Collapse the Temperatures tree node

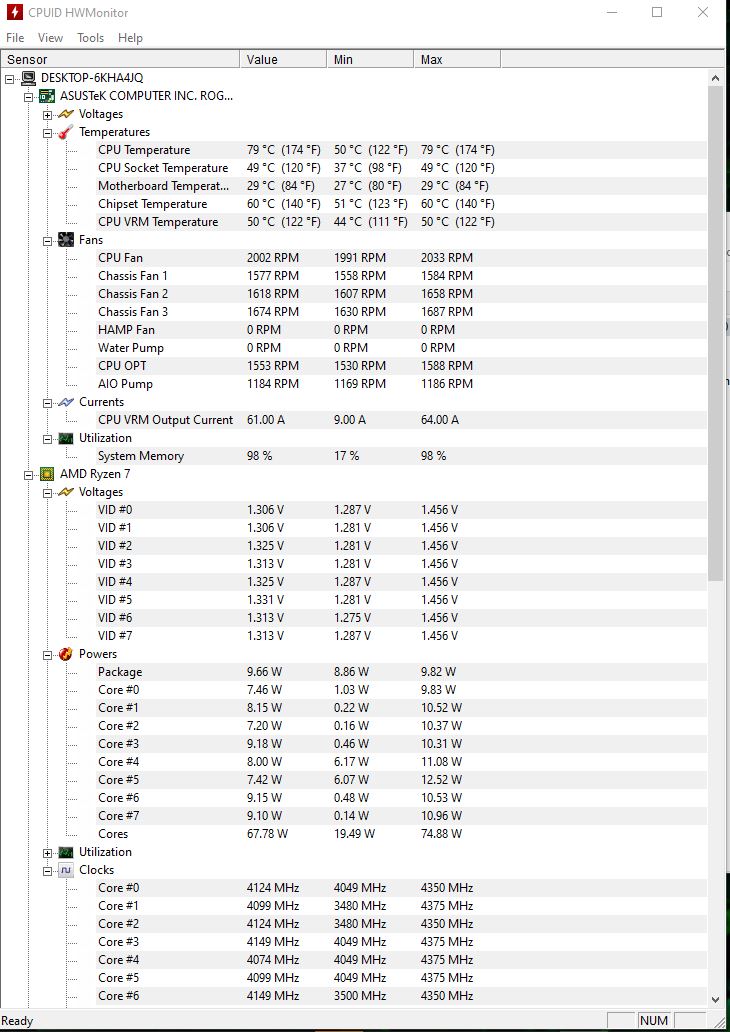[47, 132]
